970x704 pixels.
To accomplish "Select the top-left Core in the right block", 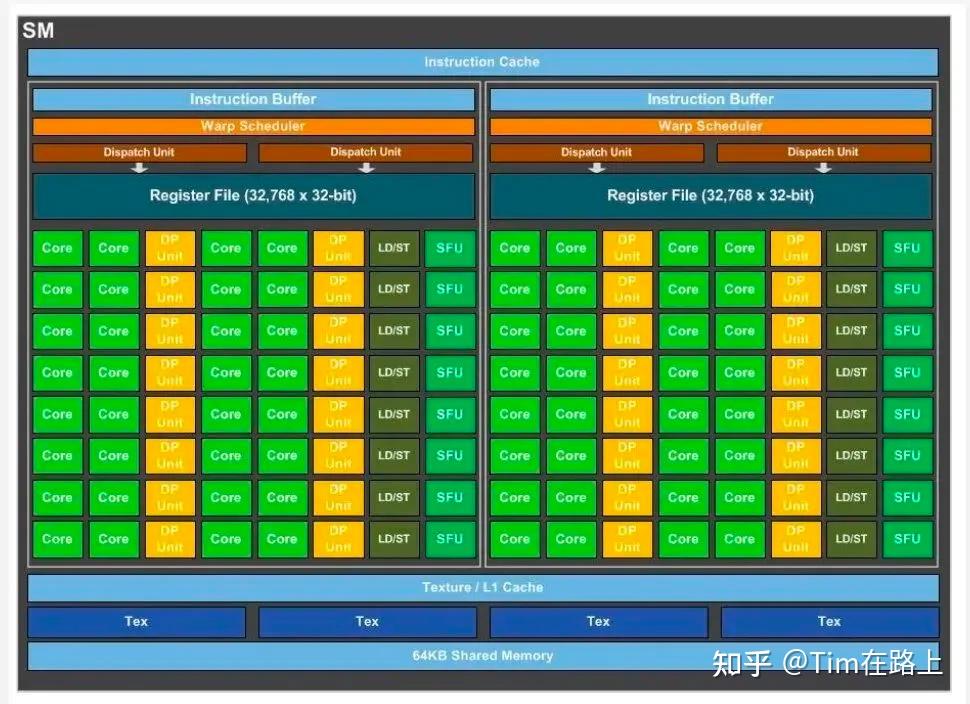I will (514, 248).
